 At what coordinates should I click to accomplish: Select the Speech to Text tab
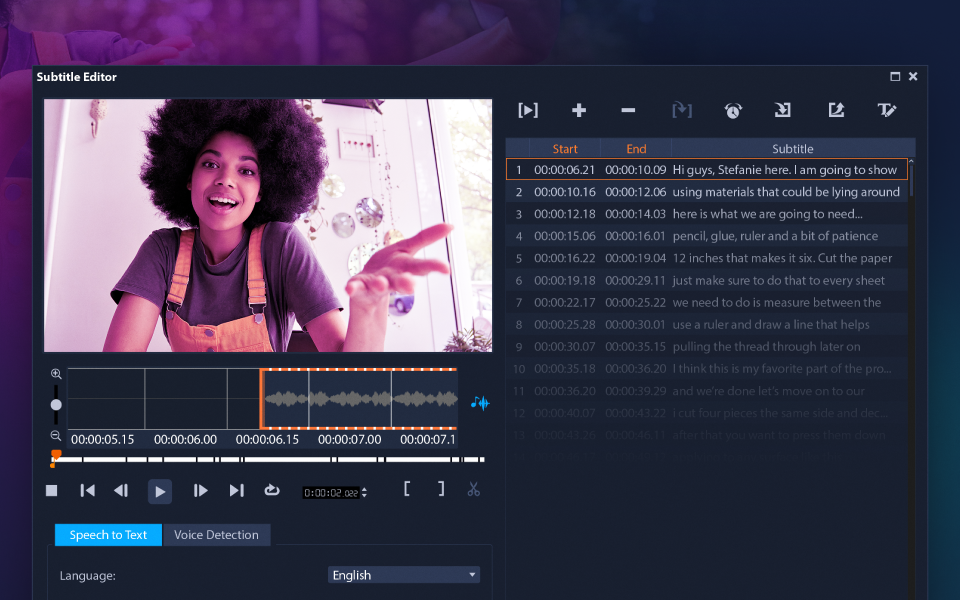tap(108, 535)
